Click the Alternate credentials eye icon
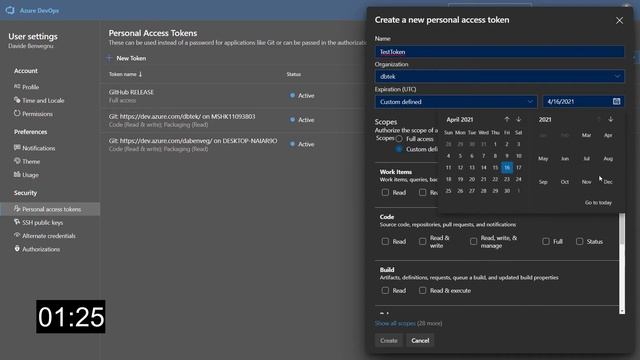 [x=17, y=236]
